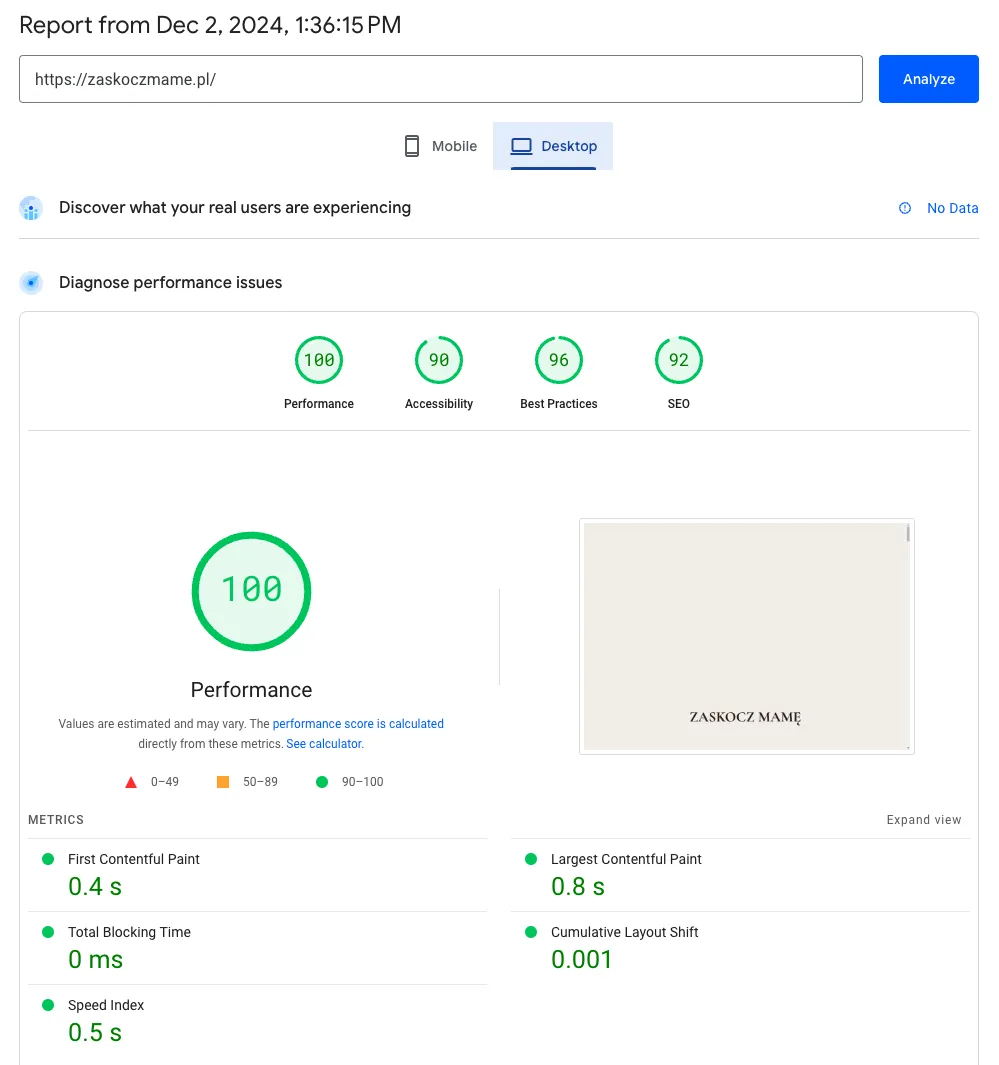Expand the Largest Contentful Paint metric

[626, 859]
